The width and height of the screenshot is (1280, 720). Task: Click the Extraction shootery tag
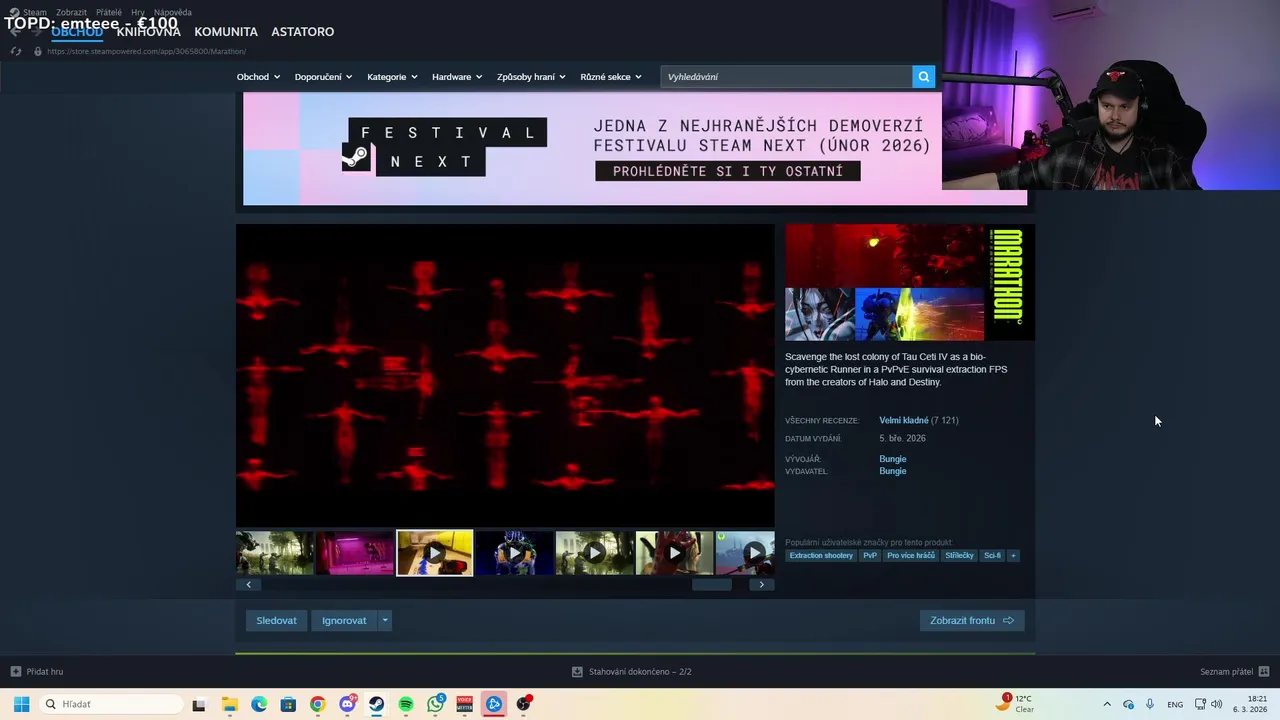821,555
